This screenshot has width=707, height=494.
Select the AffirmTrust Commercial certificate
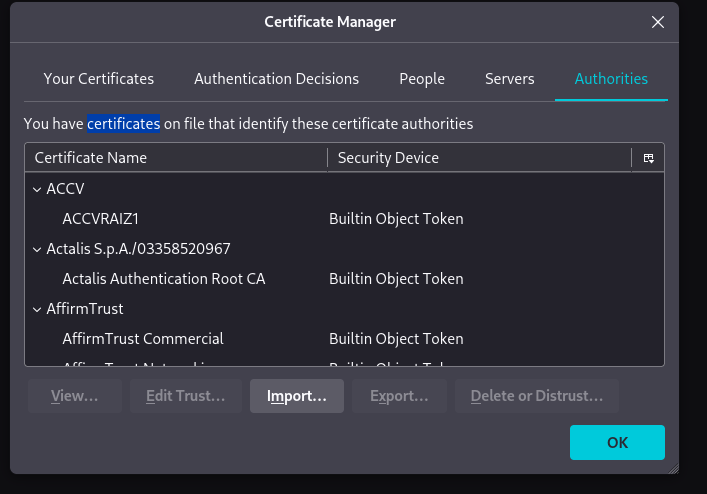(344, 339)
